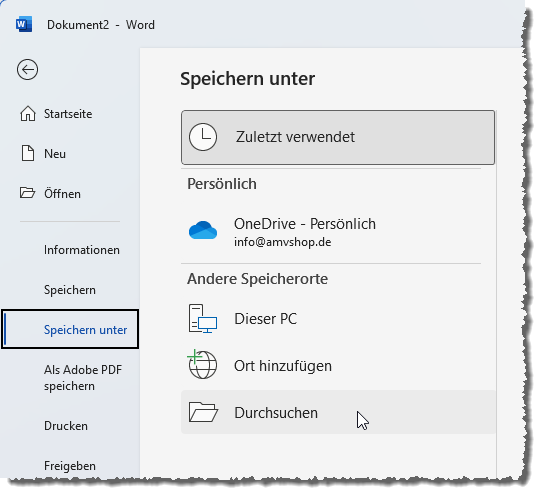
Task: Click the Andere Speicherorte section header
Action: [x=257, y=279]
